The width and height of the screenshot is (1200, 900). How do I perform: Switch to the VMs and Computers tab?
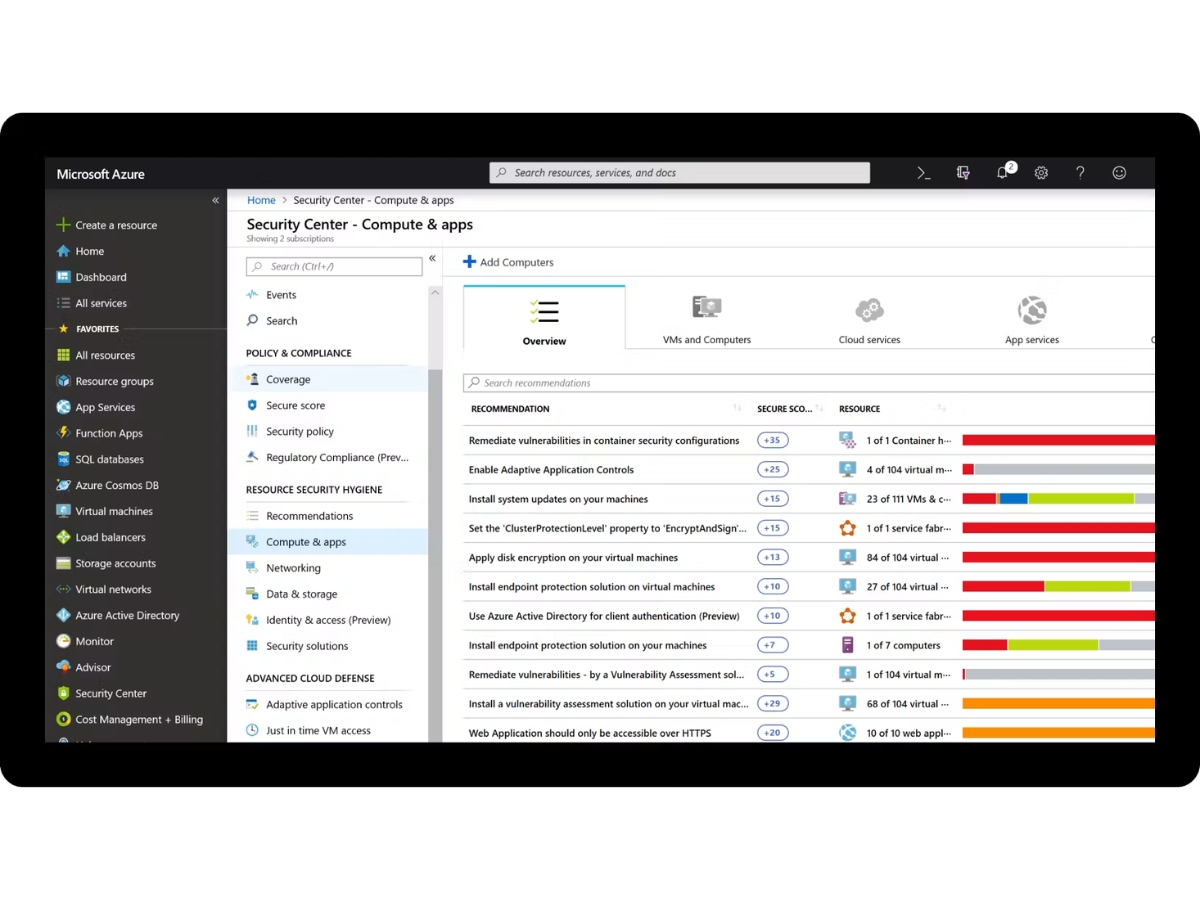707,320
